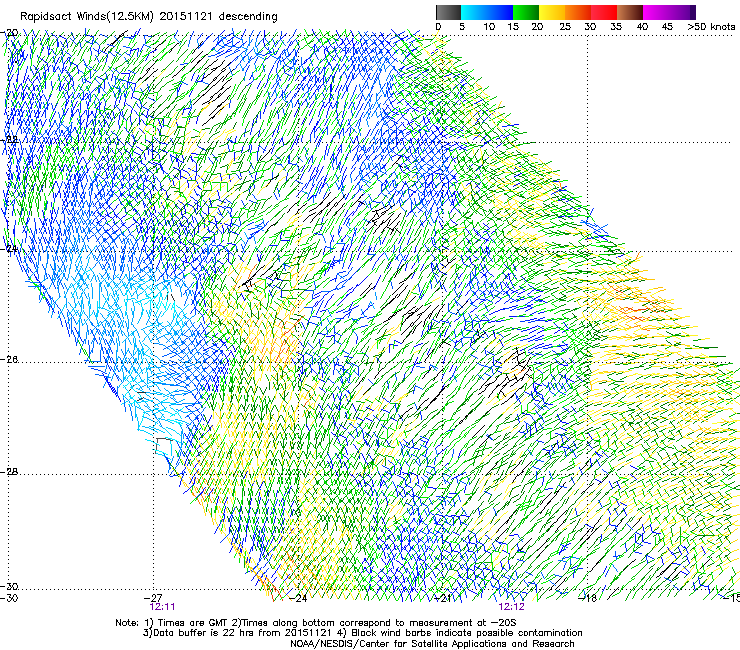Click the dark purple >50 knots swatch

pyautogui.click(x=692, y=12)
